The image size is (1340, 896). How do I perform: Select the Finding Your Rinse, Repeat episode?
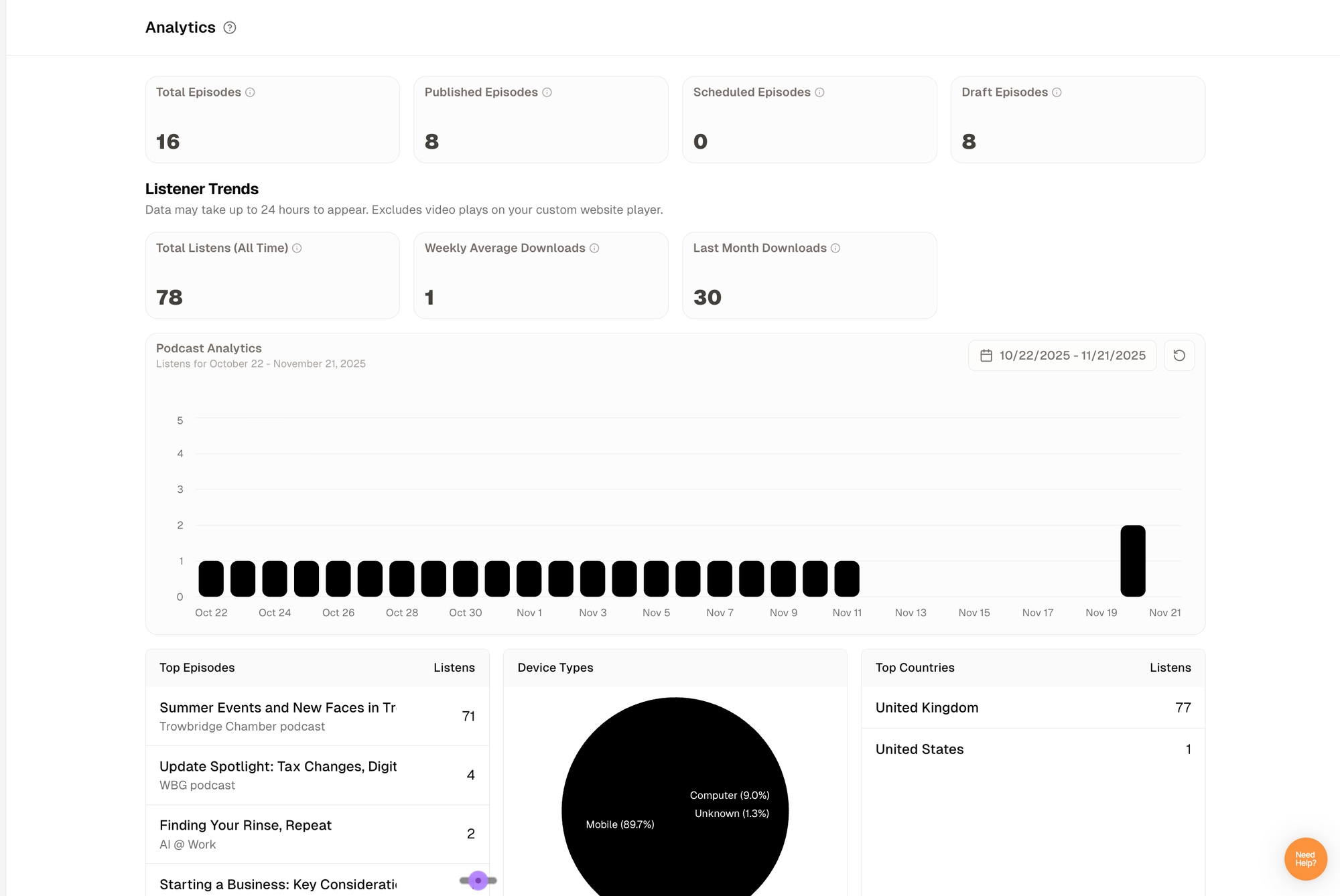245,826
